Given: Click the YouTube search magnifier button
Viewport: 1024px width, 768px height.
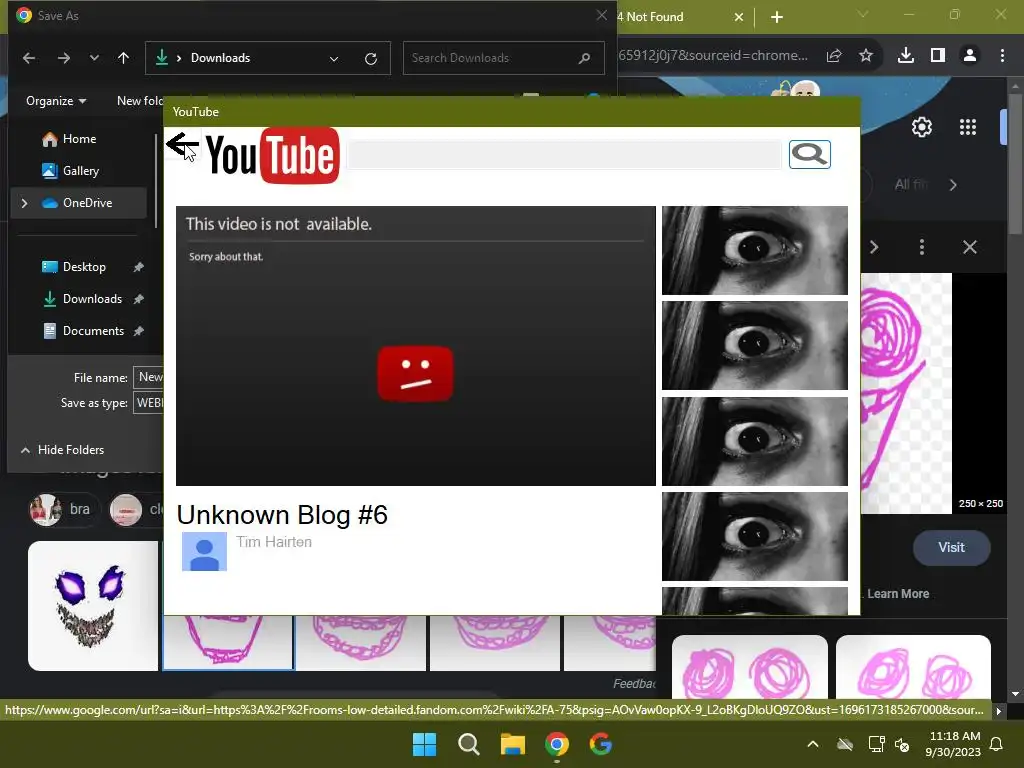Looking at the screenshot, I should point(809,154).
